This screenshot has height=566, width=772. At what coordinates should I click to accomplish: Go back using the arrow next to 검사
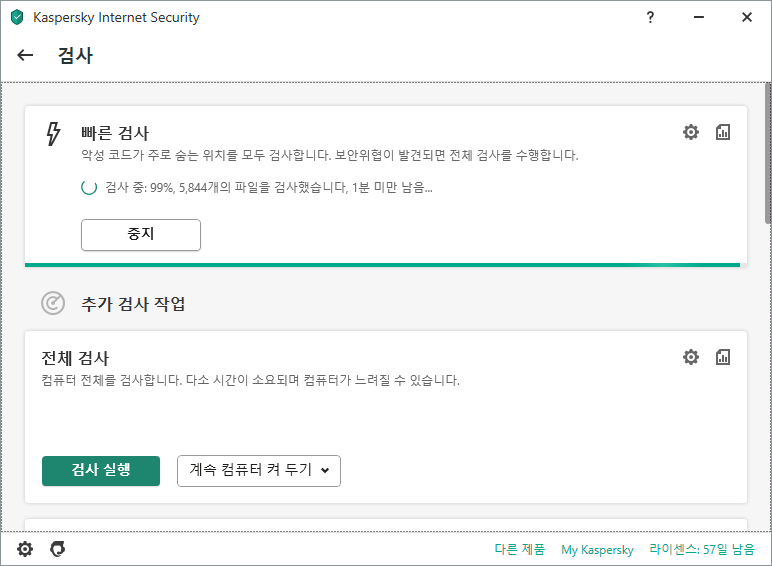click(x=25, y=55)
